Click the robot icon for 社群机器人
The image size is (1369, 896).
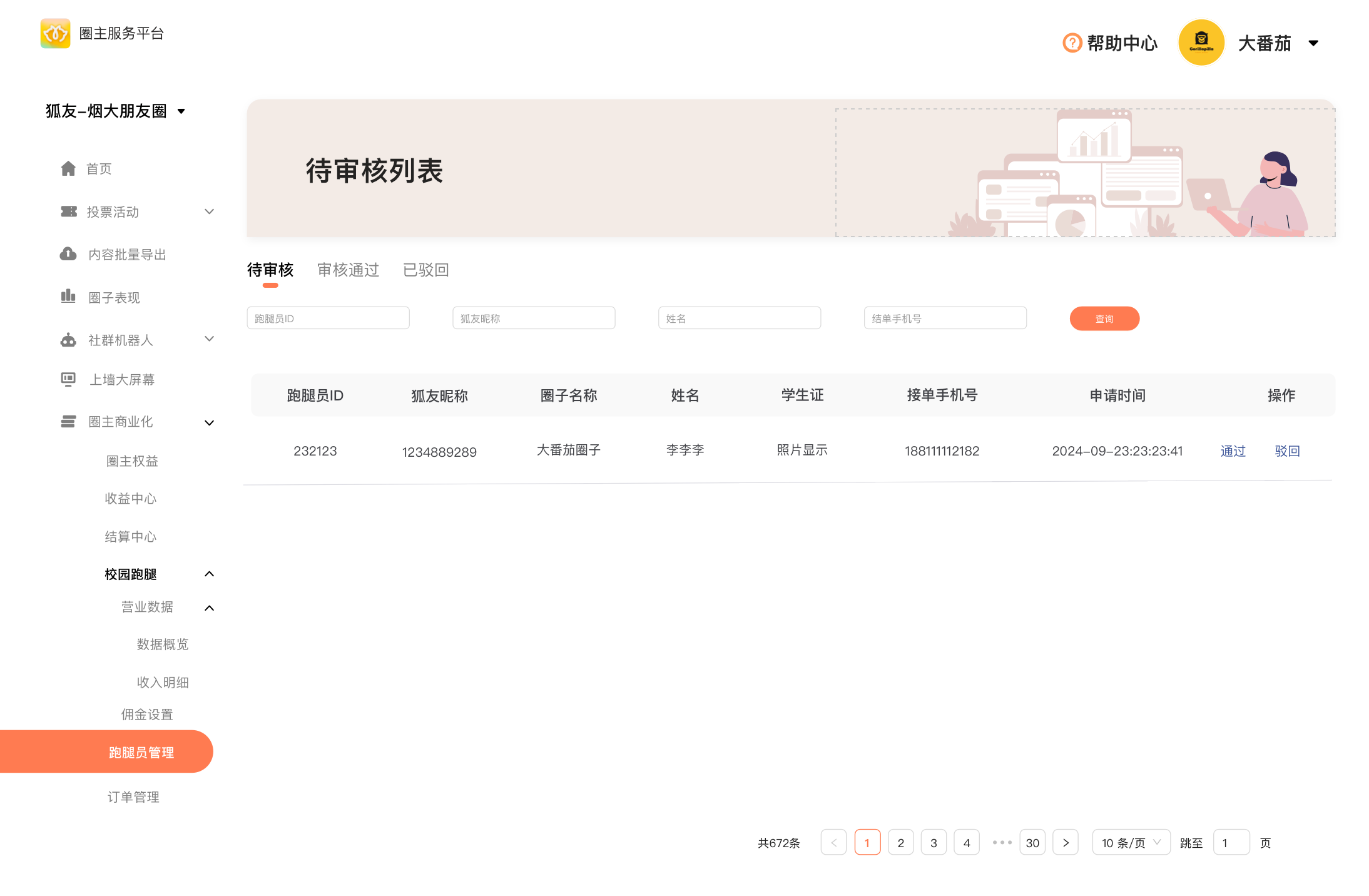(x=68, y=340)
